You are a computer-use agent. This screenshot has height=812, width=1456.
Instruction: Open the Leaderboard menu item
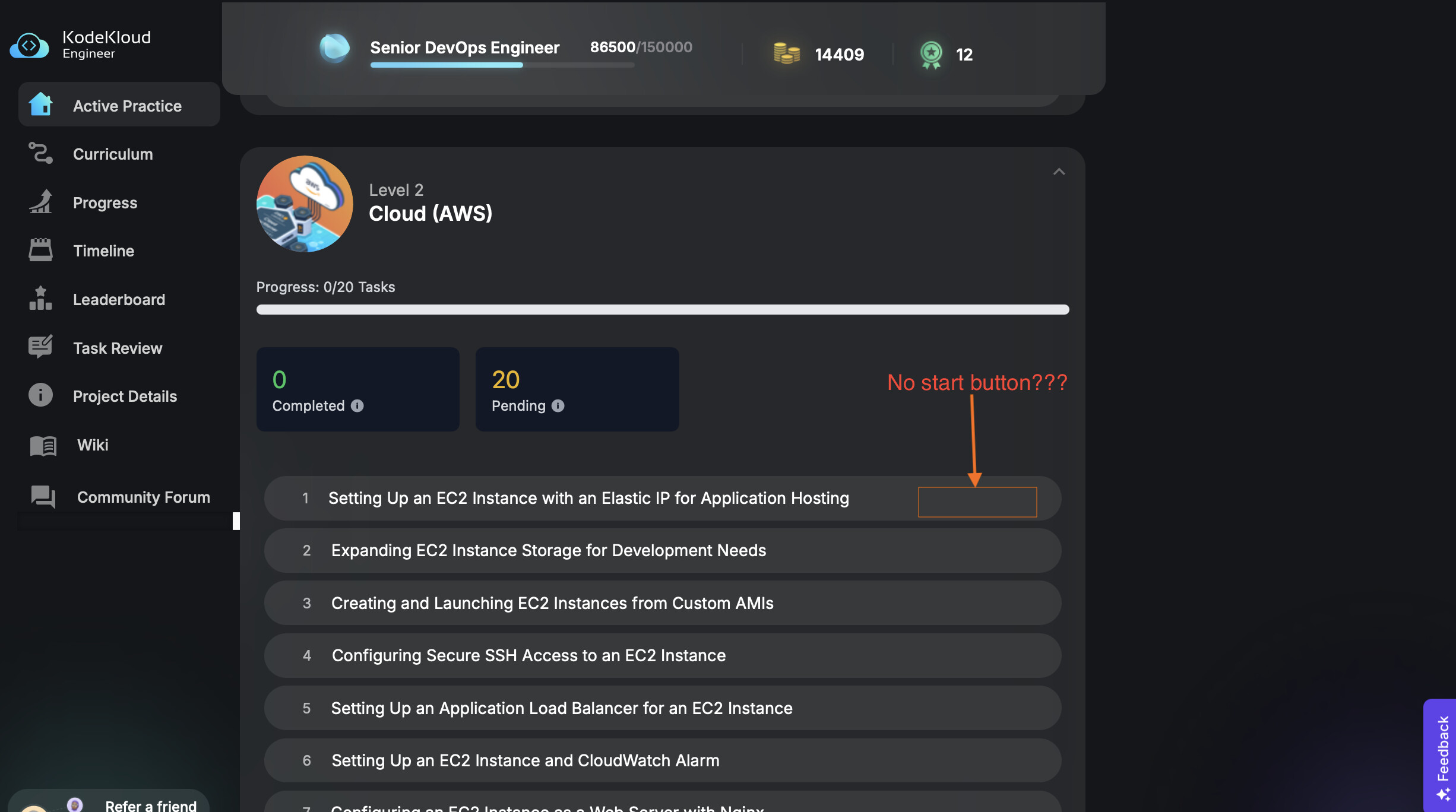(119, 300)
